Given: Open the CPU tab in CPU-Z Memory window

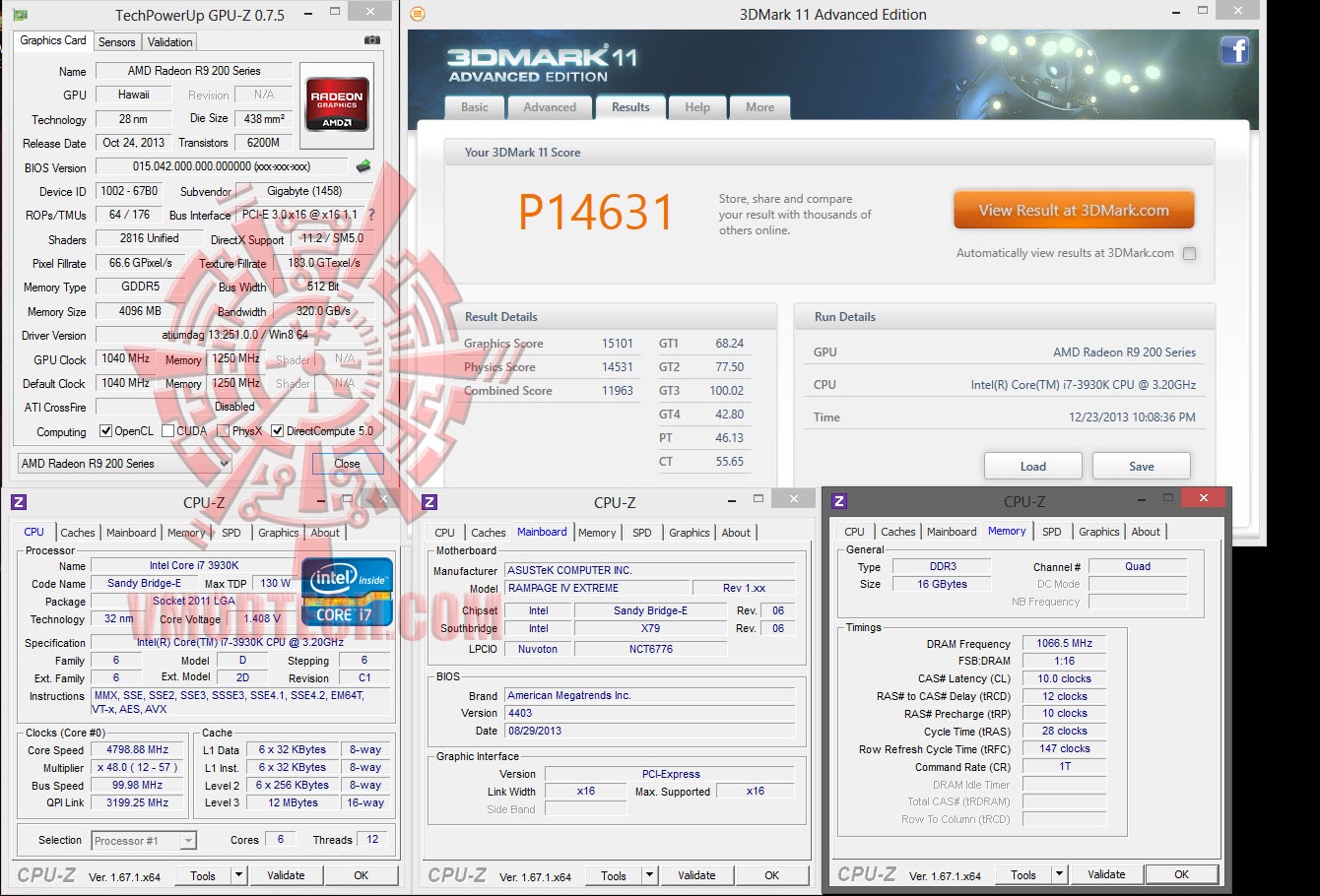Looking at the screenshot, I should point(854,532).
